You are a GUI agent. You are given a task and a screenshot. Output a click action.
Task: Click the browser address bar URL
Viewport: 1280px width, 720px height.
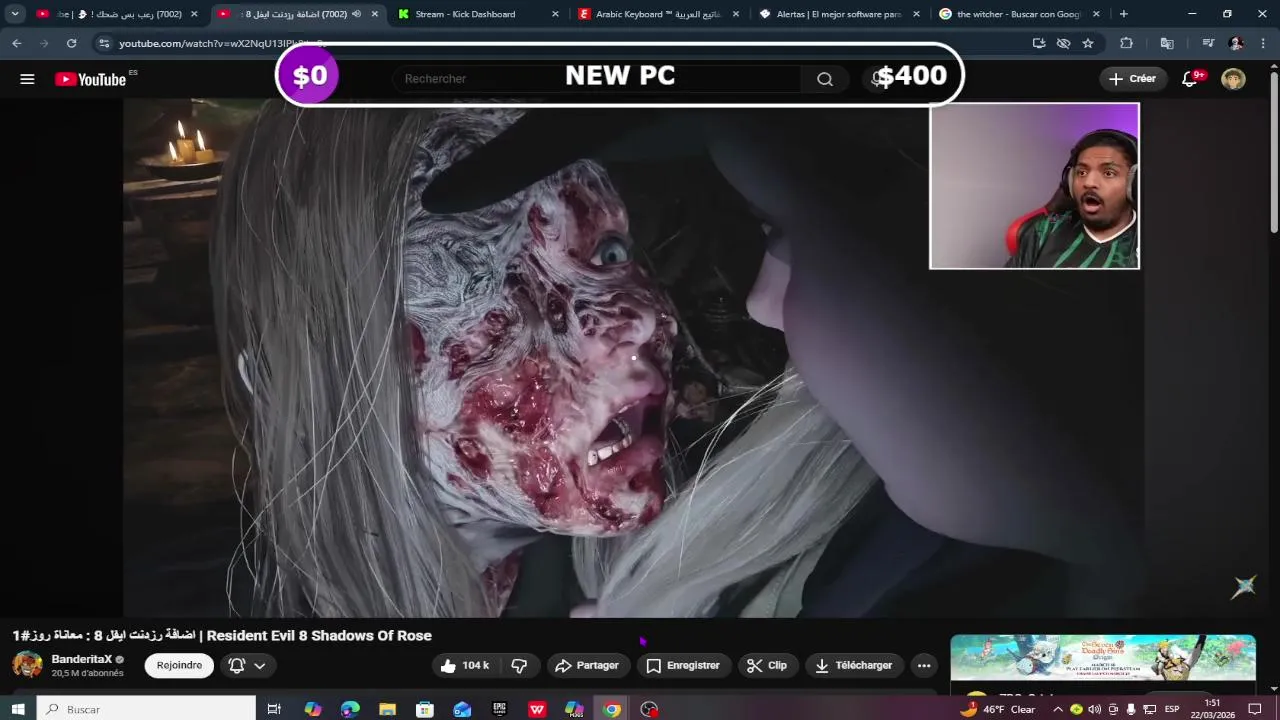[x=222, y=43]
